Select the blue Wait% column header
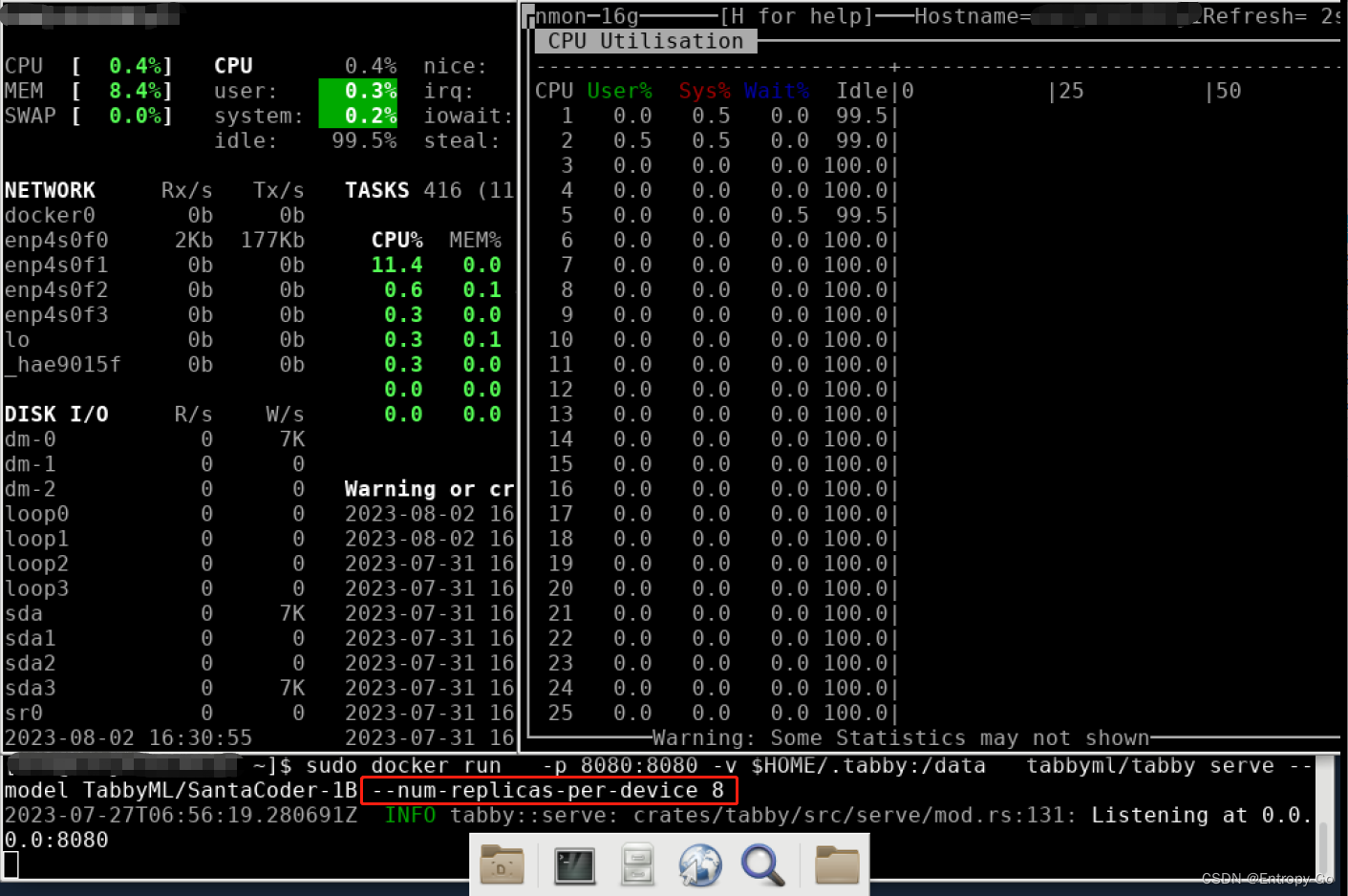 (x=777, y=90)
